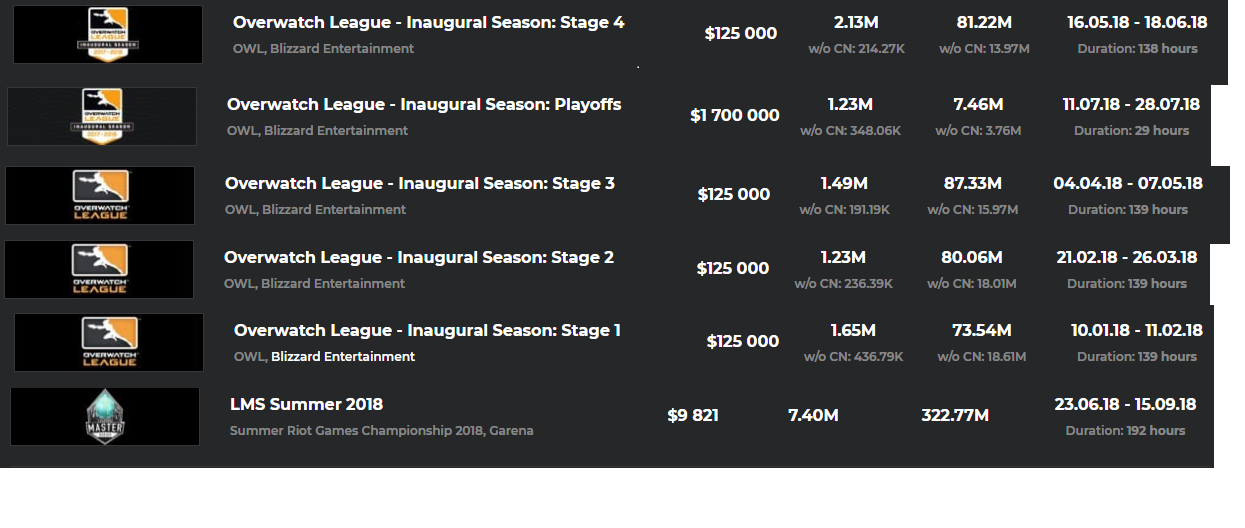Open the LMS Summer 2018 tournament title
1245x528 pixels.
pos(307,404)
